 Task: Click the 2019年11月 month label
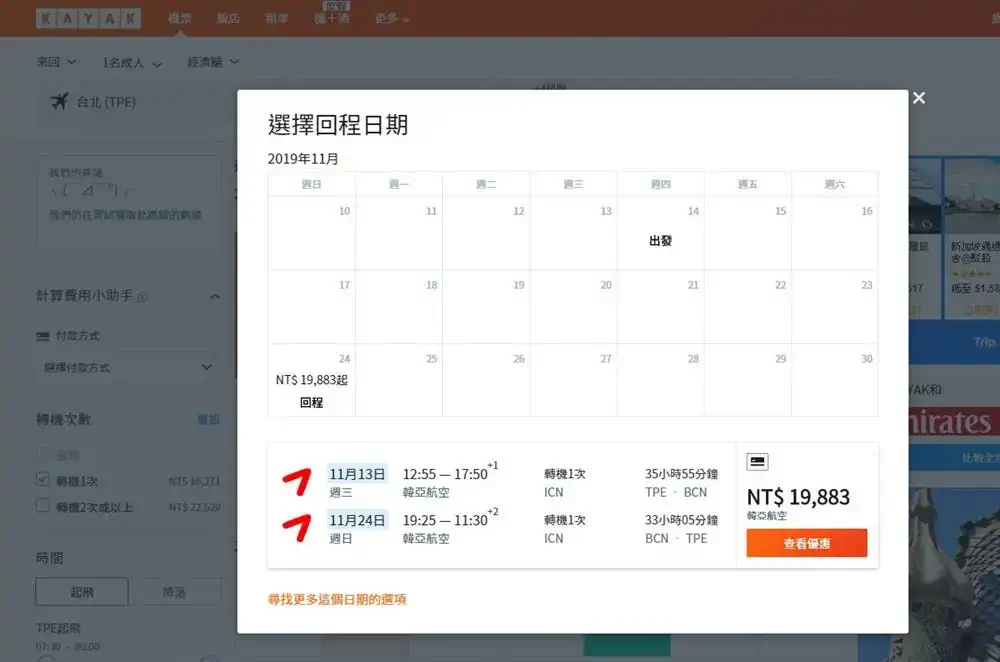[x=303, y=159]
